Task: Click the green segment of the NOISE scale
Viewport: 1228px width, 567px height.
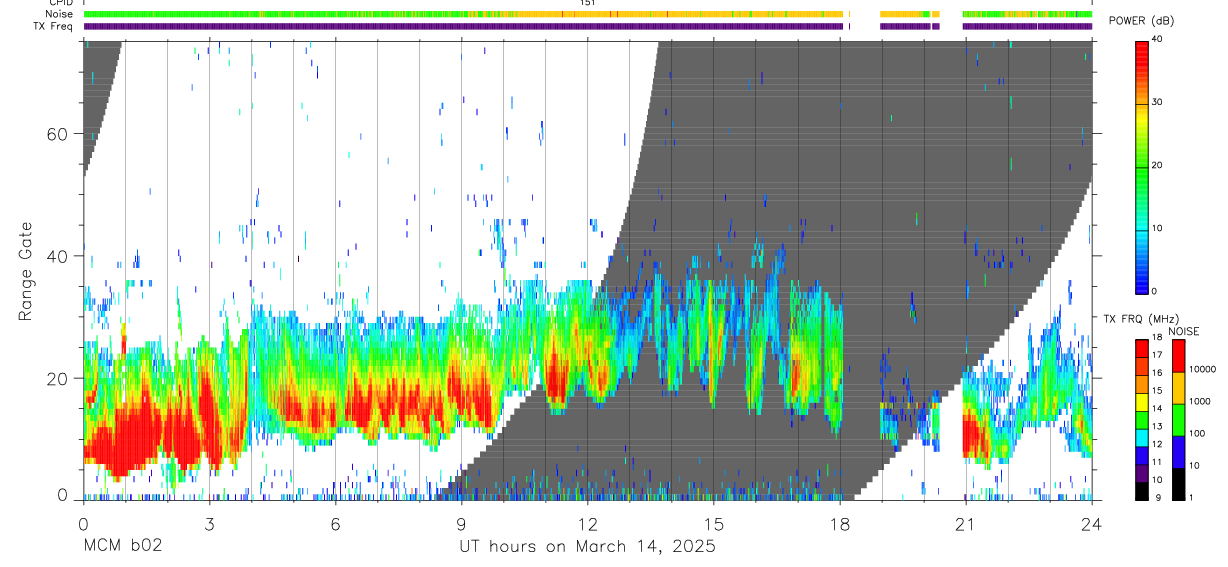Action: coord(1179,419)
